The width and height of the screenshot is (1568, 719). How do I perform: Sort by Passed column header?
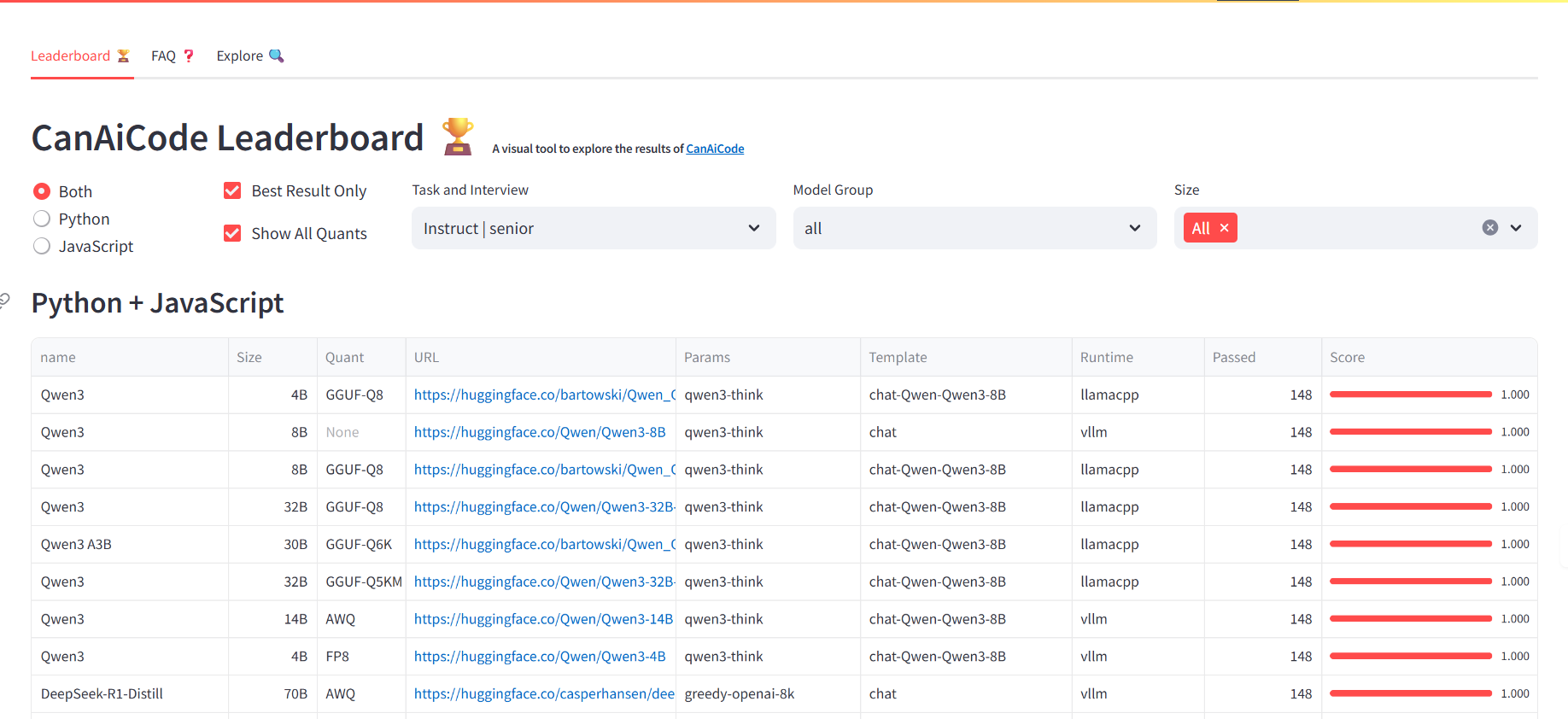pyautogui.click(x=1263, y=357)
